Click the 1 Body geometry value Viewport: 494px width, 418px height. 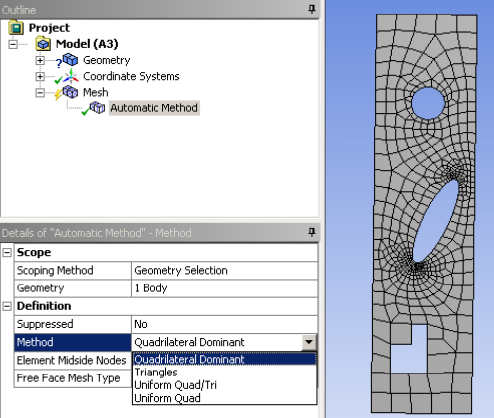(x=224, y=288)
